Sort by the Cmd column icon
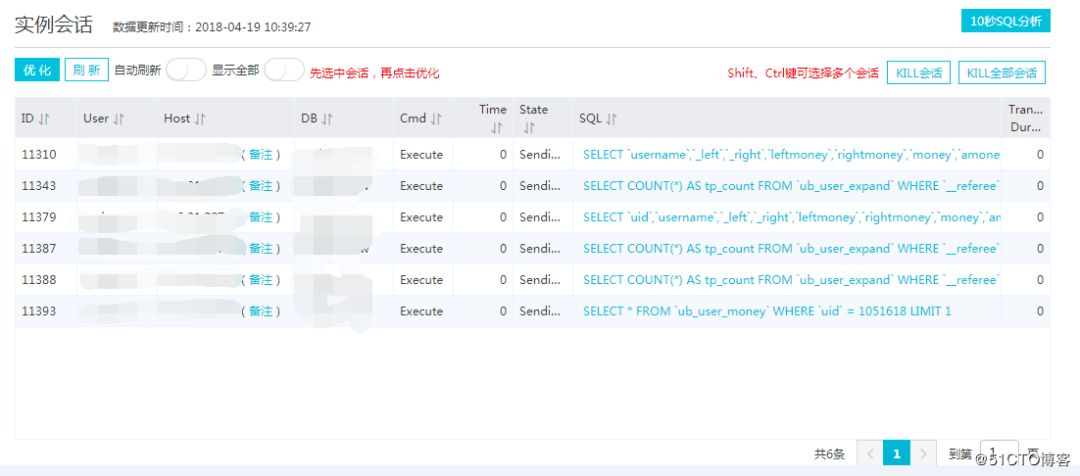The height and width of the screenshot is (476, 1080). [x=436, y=118]
